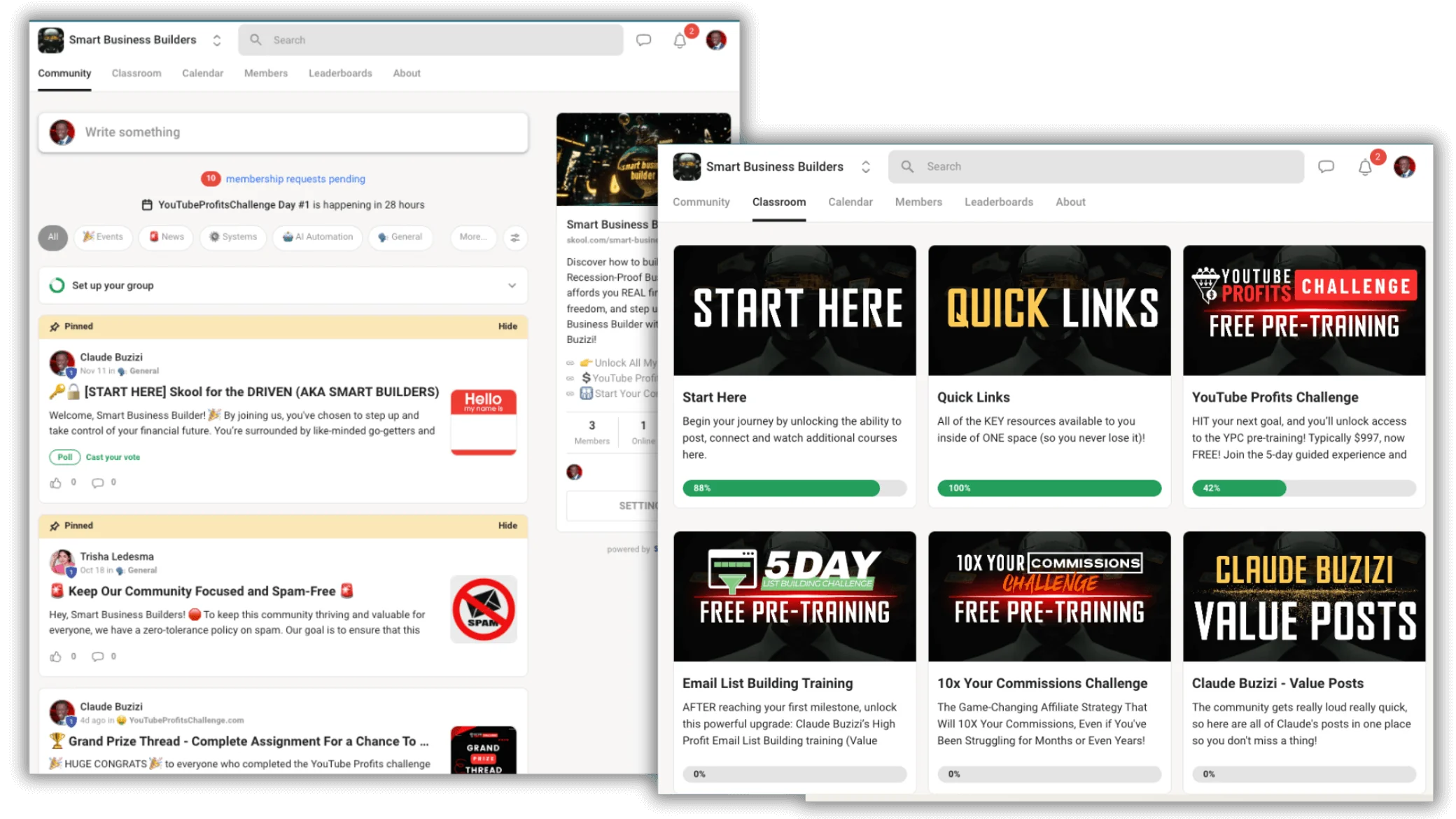This screenshot has width=1456, height=819.
Task: Like the START HERE pinned post
Action: [56, 482]
